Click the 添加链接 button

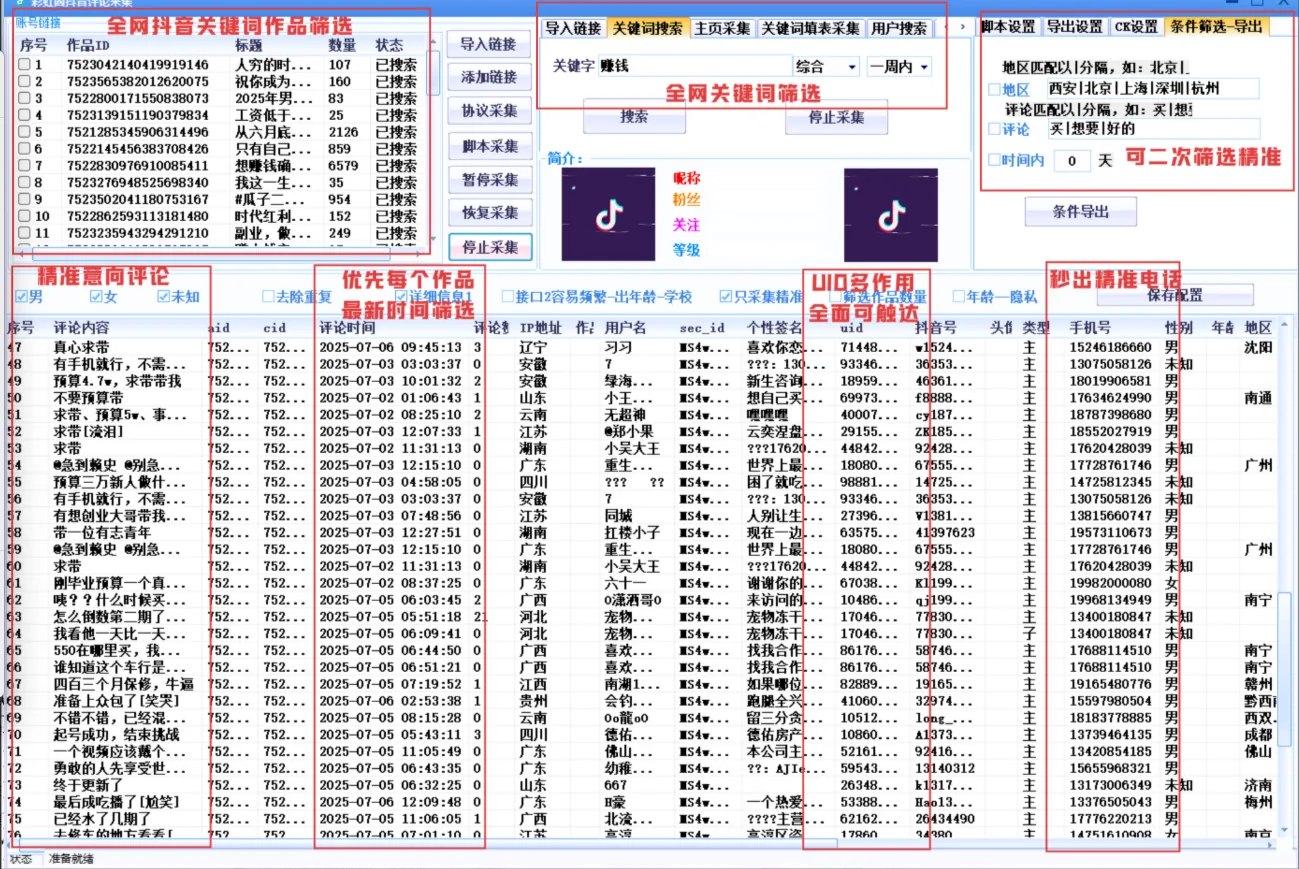pyautogui.click(x=490, y=77)
